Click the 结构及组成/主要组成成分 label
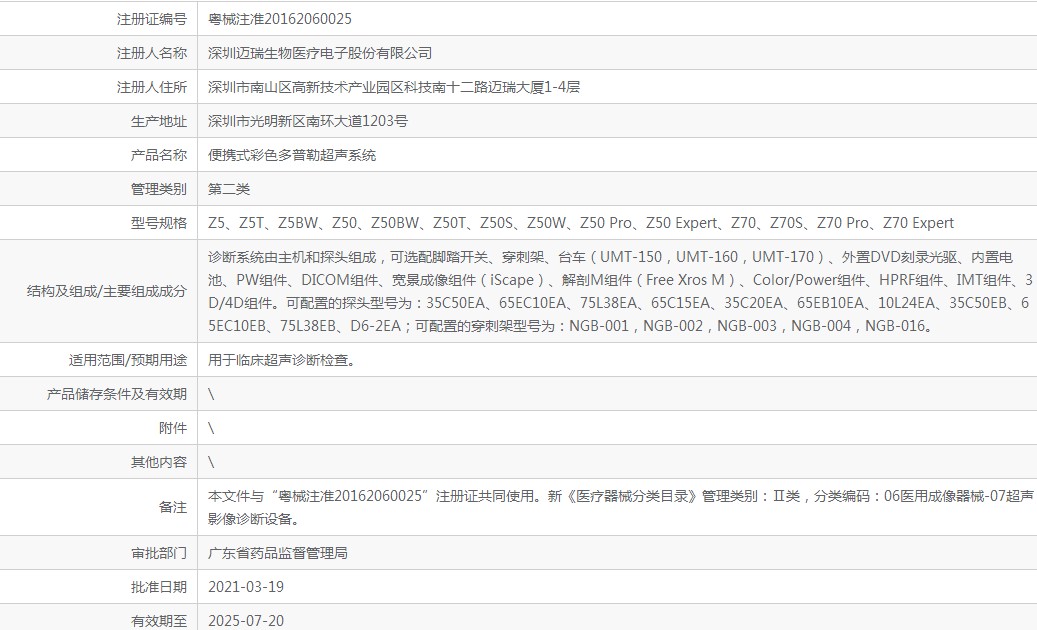The height and width of the screenshot is (630, 1037). tap(106, 292)
